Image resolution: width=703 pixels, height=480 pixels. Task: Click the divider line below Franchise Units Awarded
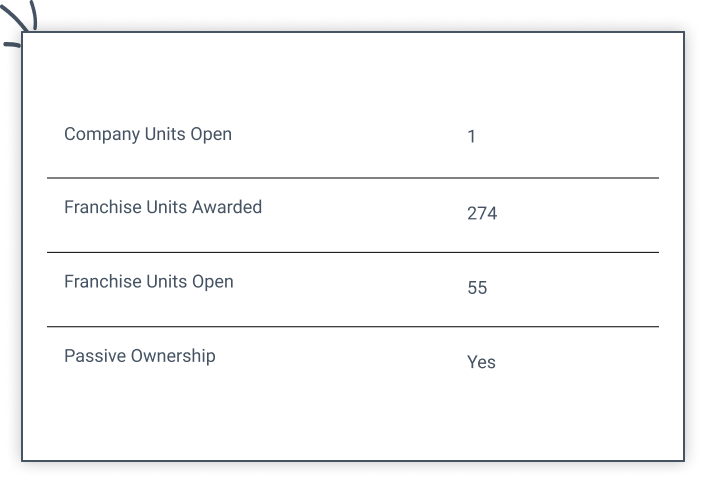(x=352, y=252)
